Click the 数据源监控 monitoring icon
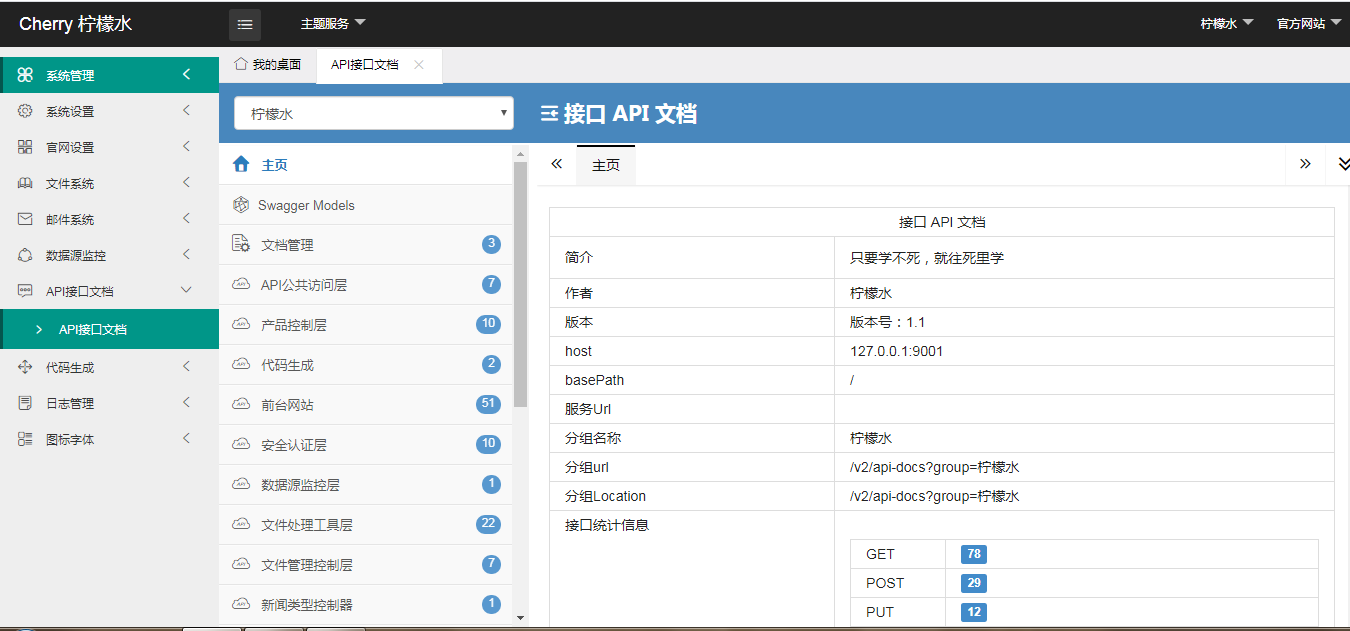Screen dimensions: 1350x631 (24, 255)
